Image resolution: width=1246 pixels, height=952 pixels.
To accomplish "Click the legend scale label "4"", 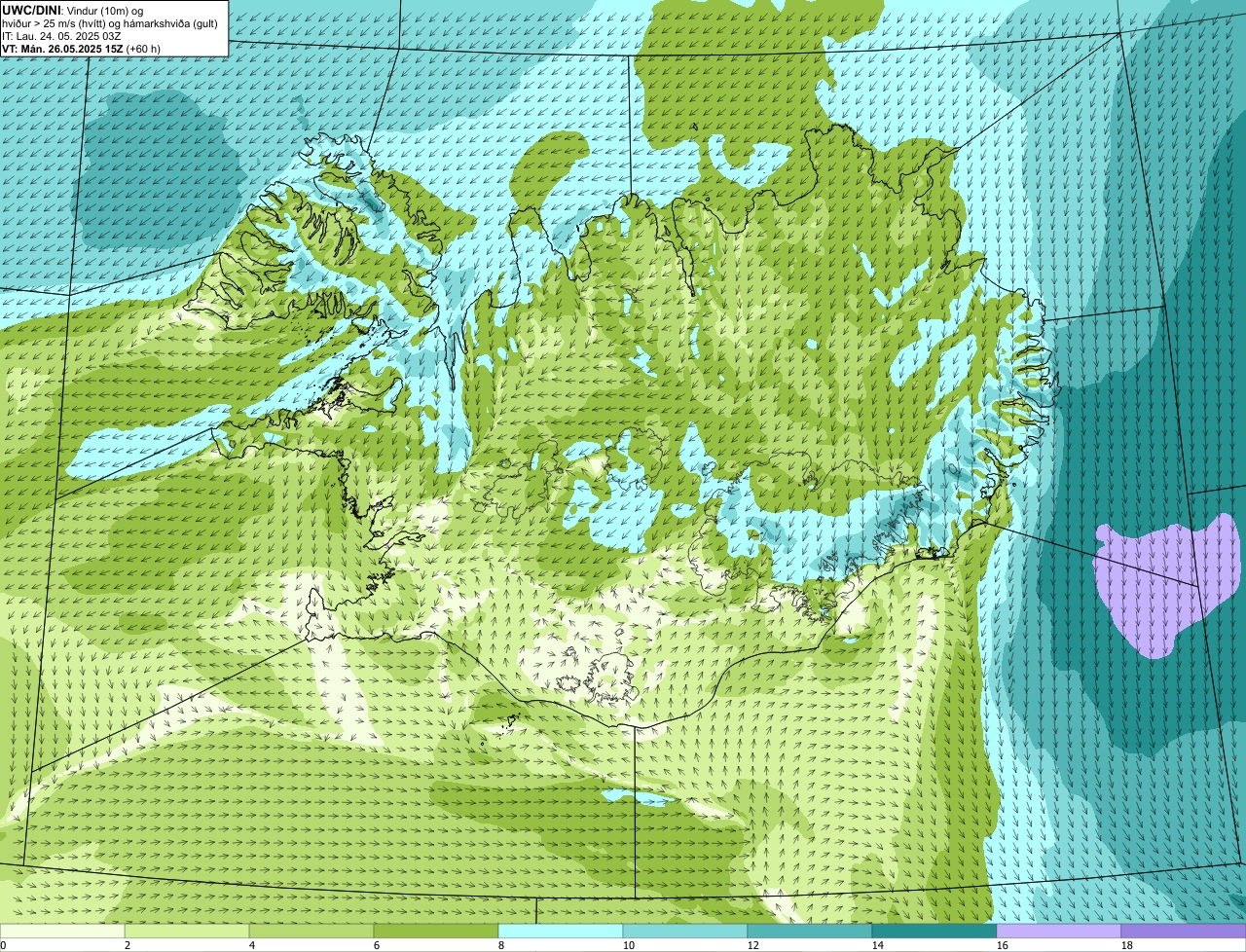I will (x=252, y=945).
